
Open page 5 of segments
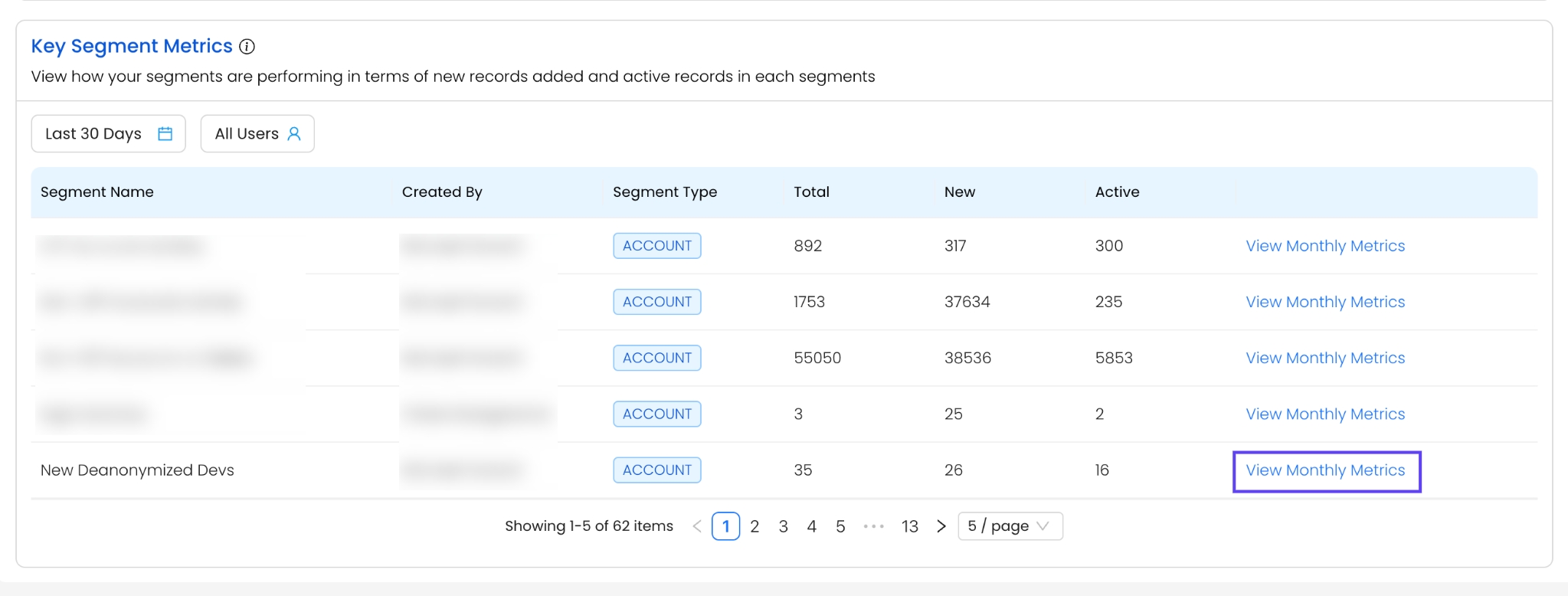tap(840, 526)
